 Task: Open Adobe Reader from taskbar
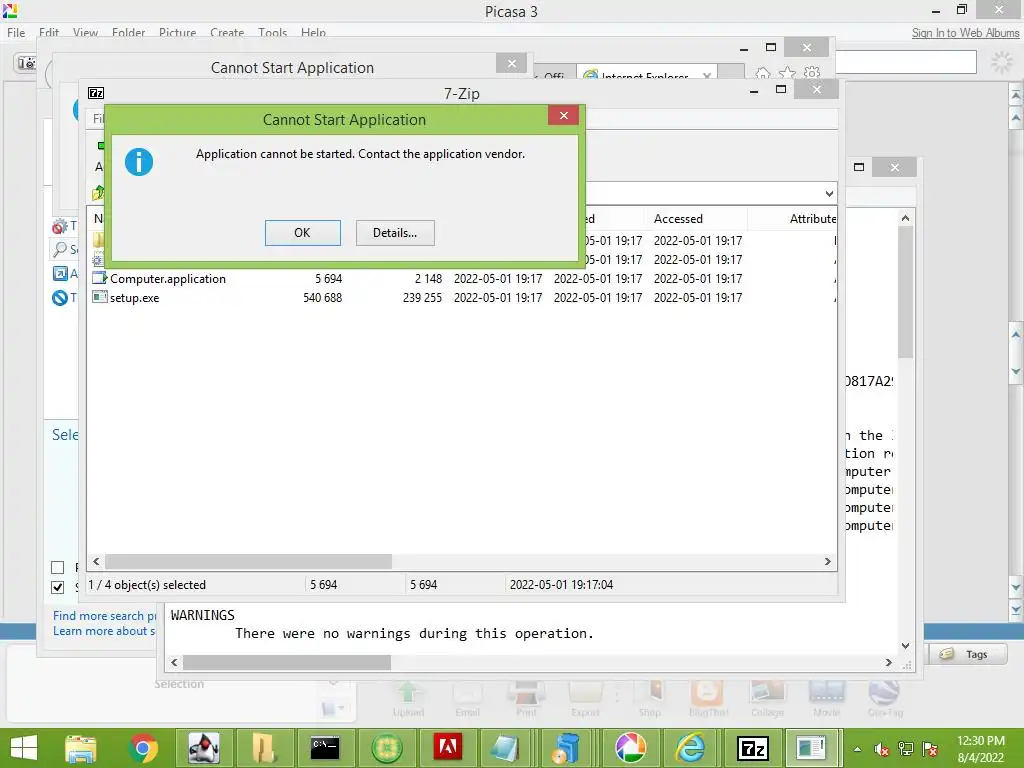(448, 748)
